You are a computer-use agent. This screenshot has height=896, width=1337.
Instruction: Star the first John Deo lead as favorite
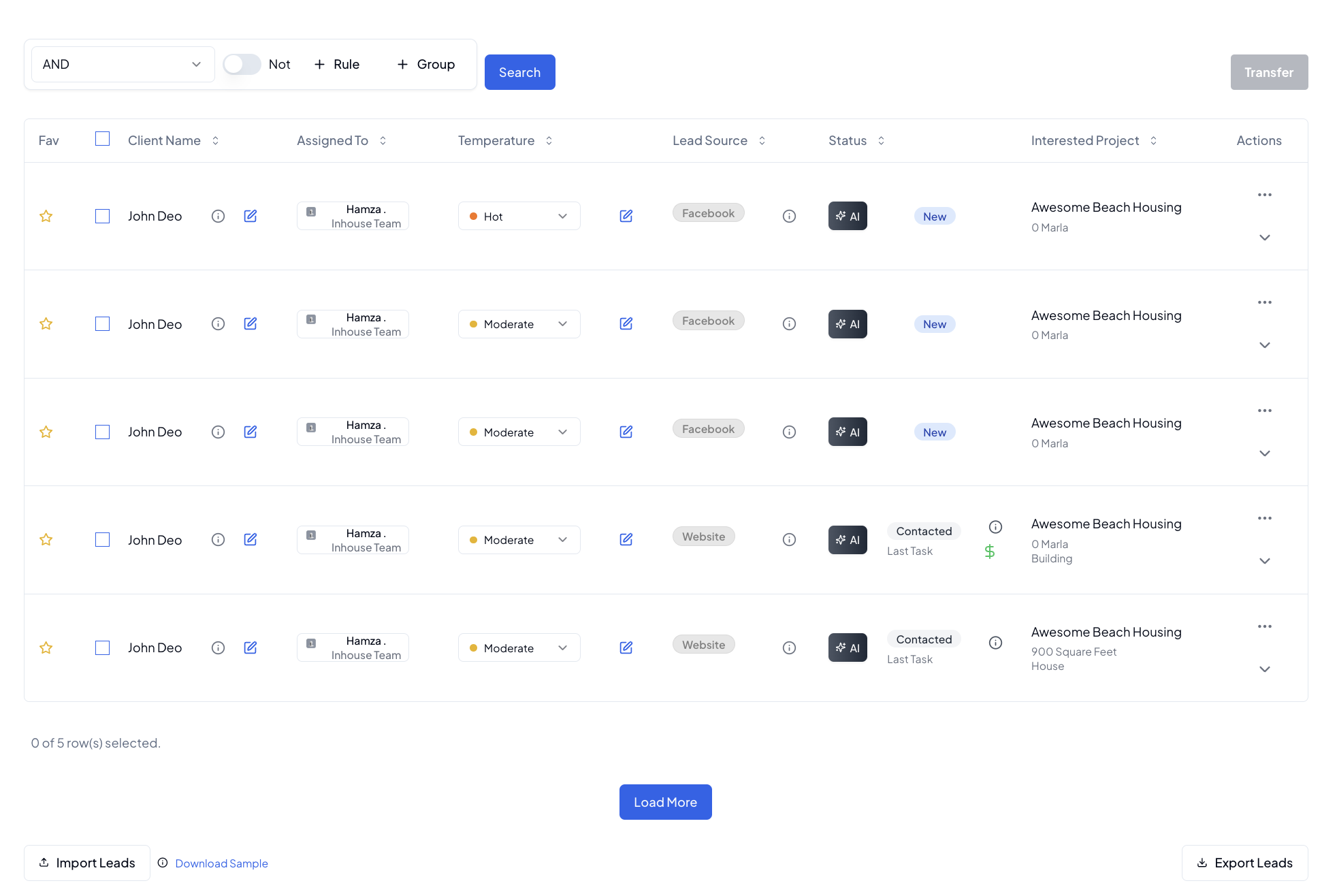point(46,216)
